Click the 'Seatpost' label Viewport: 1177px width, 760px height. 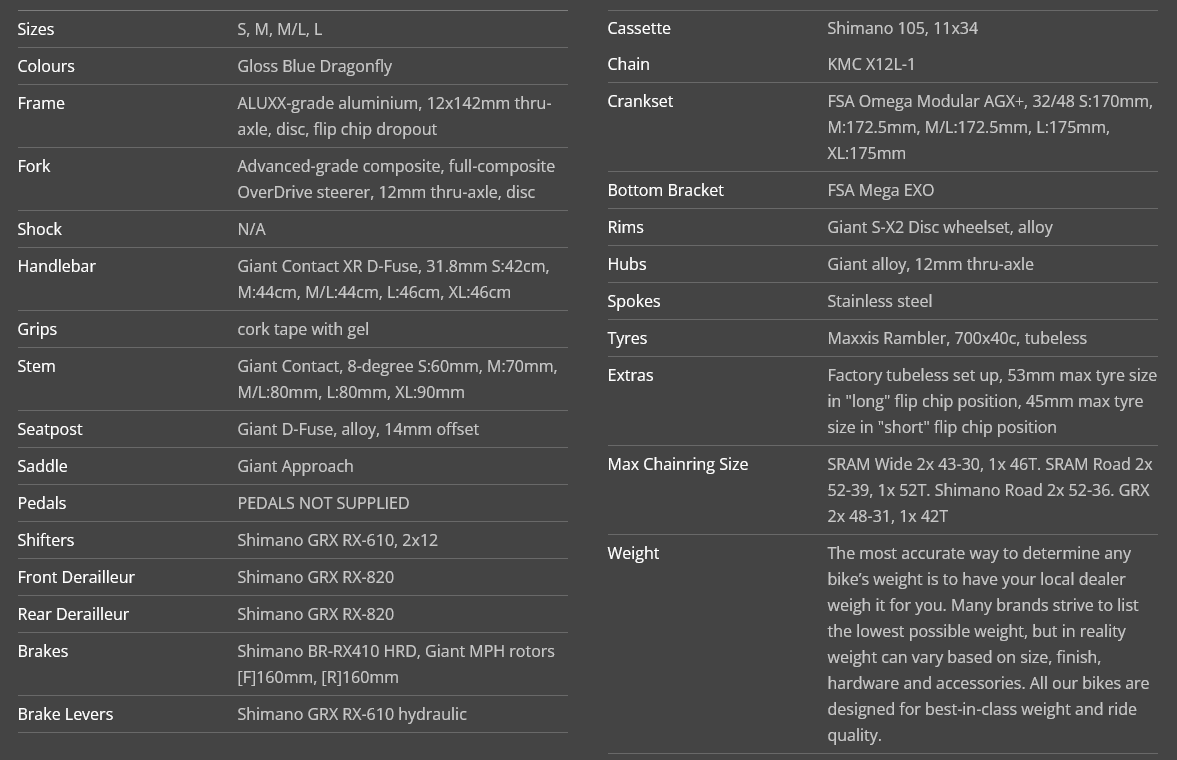click(x=50, y=429)
